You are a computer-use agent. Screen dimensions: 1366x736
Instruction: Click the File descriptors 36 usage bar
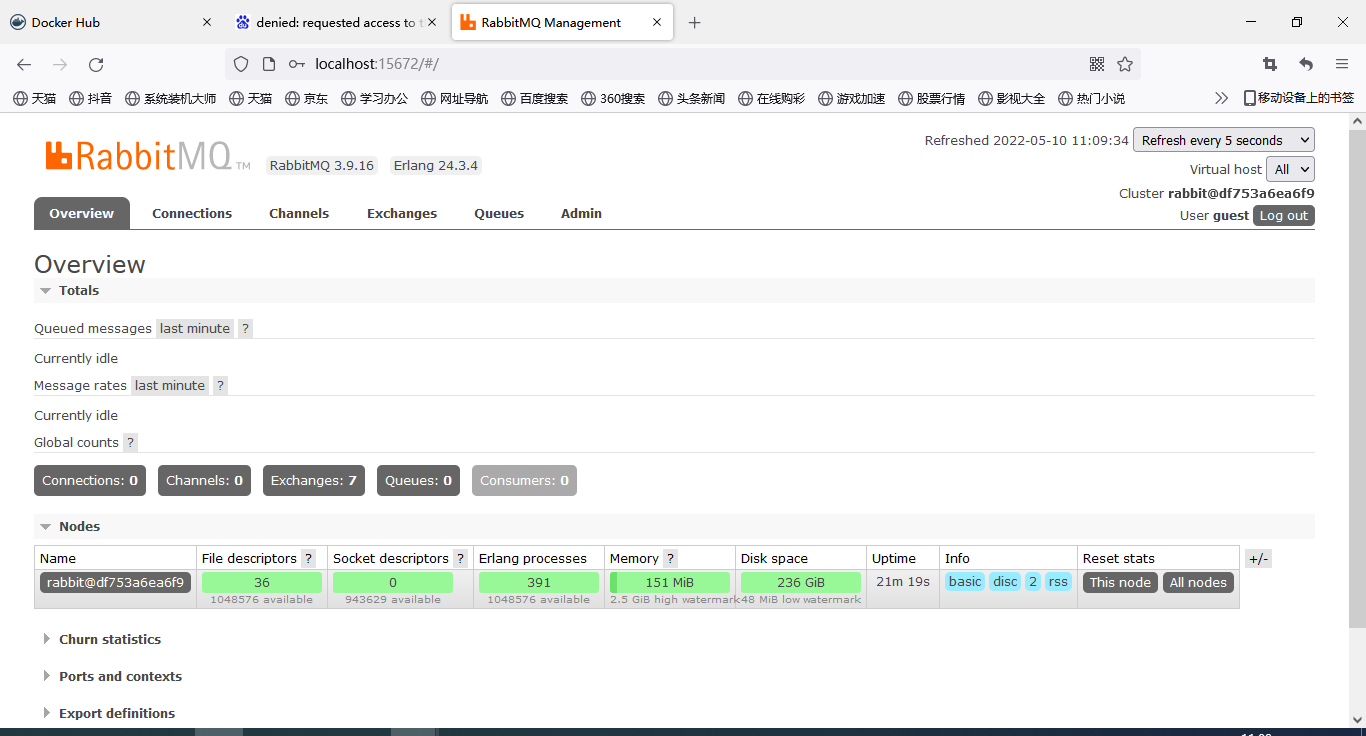coord(262,582)
